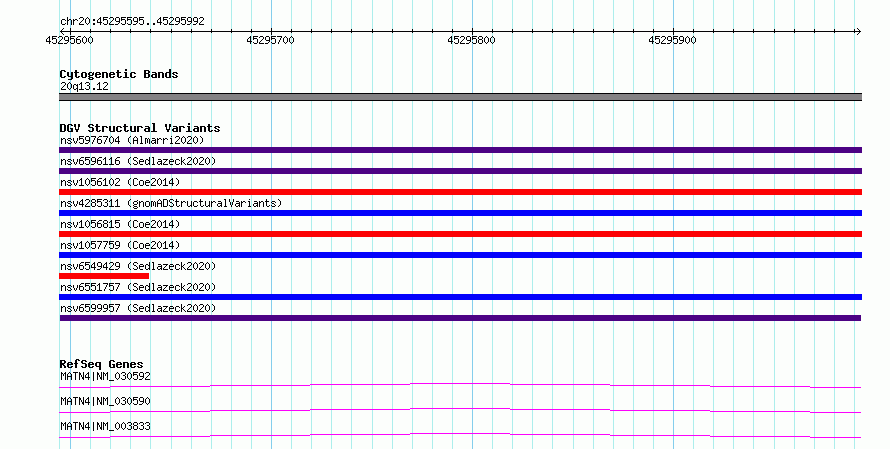Select the blue bar for nsv4285311
The height and width of the screenshot is (449, 890).
tap(460, 213)
